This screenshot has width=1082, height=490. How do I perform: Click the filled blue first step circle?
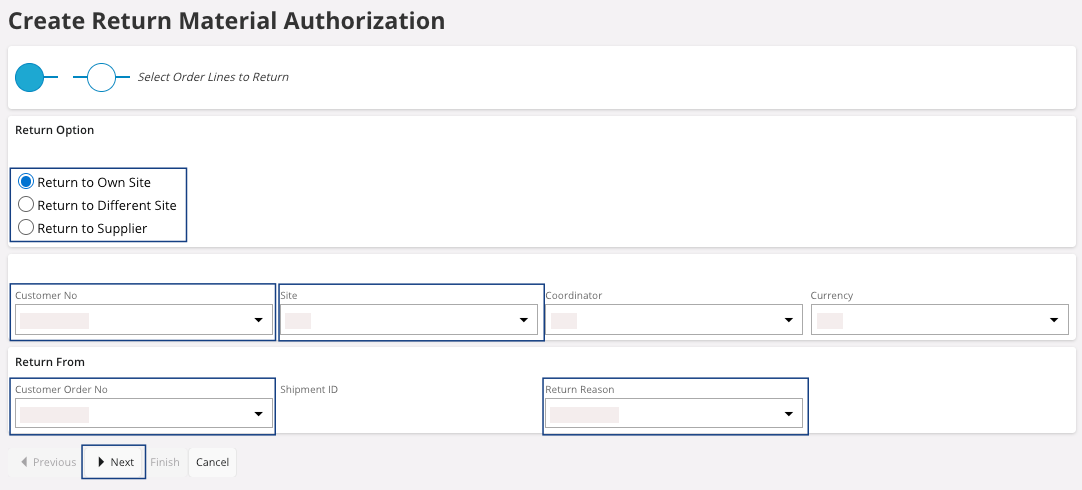pos(30,77)
